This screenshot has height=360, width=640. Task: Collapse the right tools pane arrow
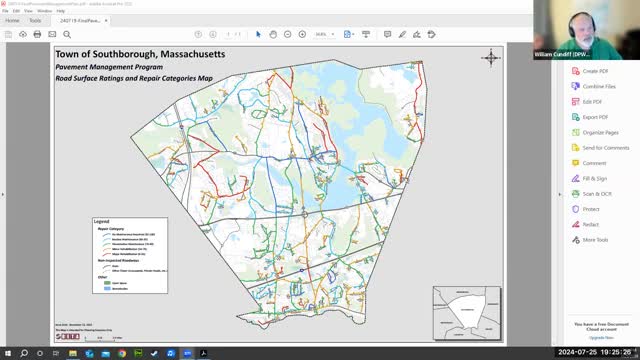coord(560,194)
